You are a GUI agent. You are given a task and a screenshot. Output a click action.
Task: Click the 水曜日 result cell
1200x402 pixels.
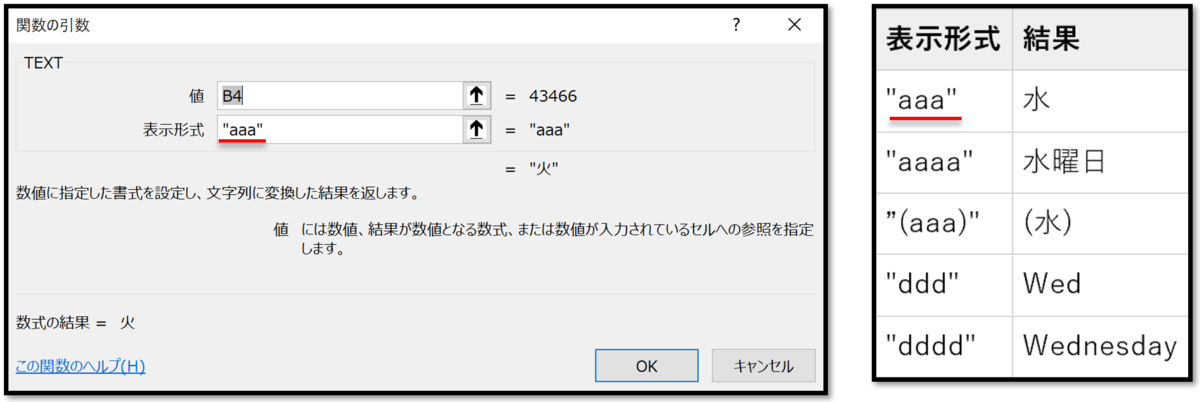(1098, 162)
